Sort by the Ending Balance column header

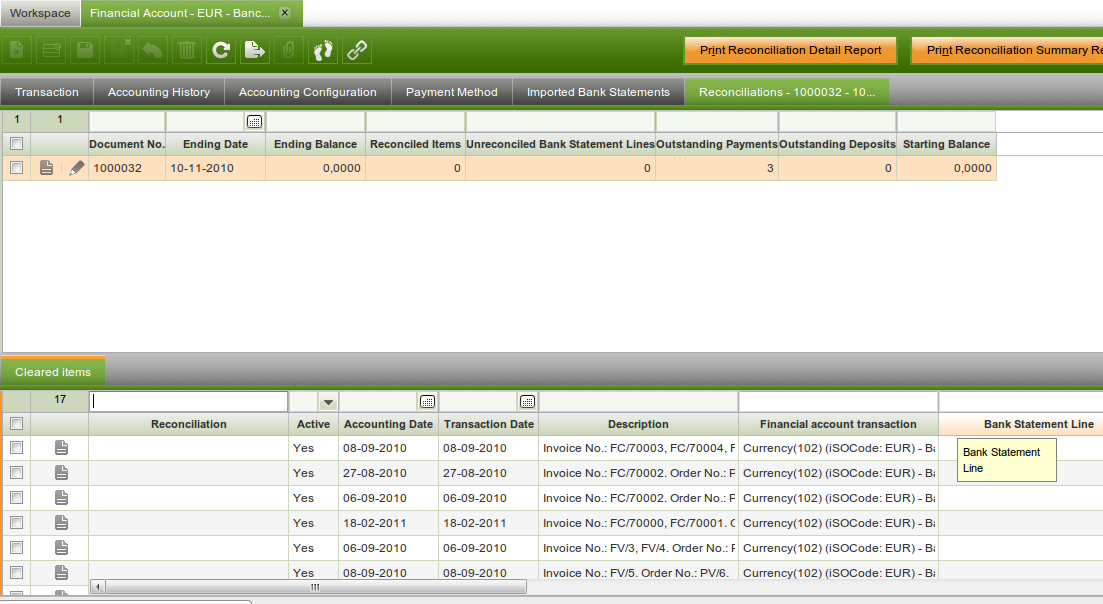tap(315, 143)
